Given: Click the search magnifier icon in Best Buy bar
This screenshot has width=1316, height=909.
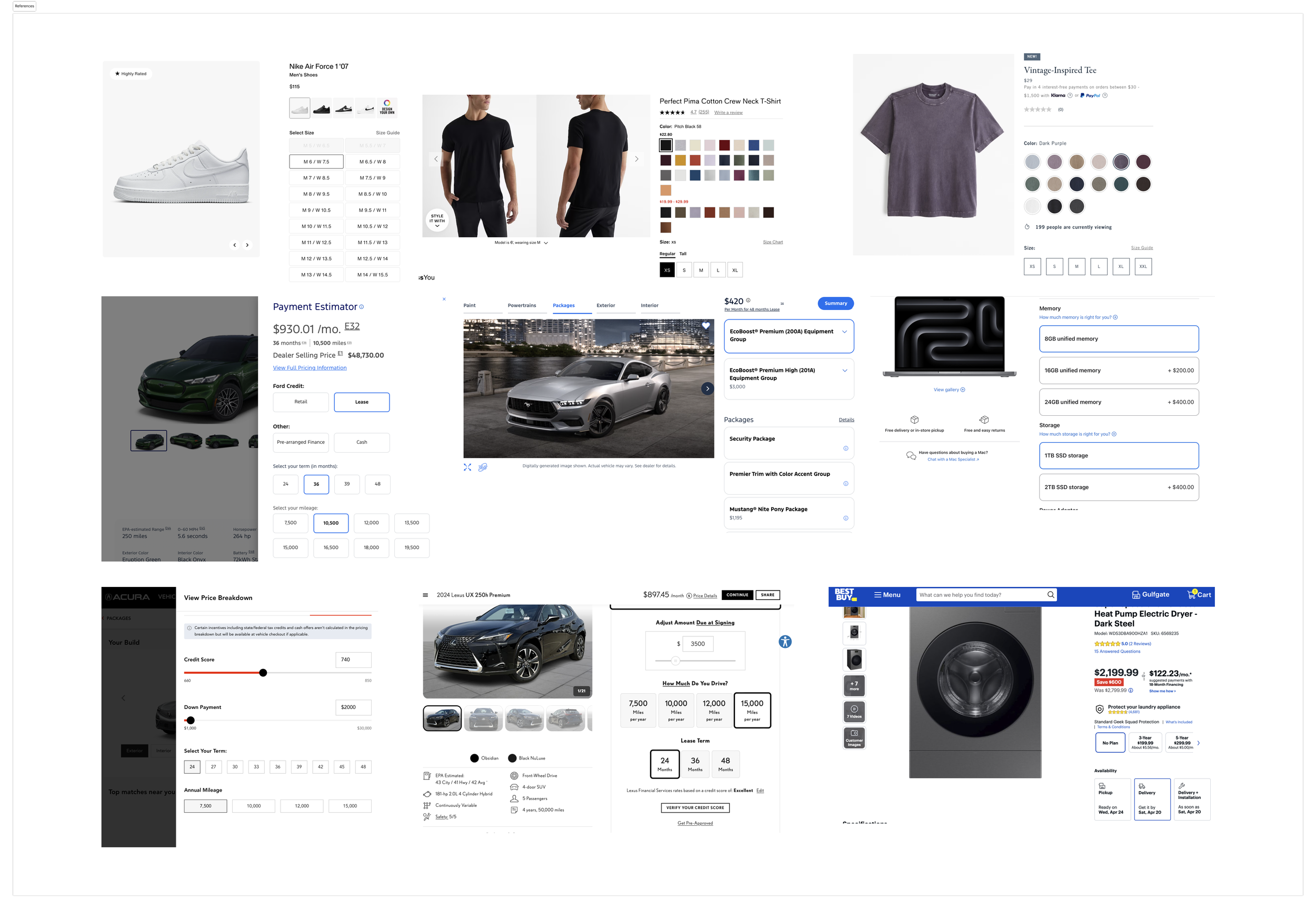Looking at the screenshot, I should click(1050, 595).
